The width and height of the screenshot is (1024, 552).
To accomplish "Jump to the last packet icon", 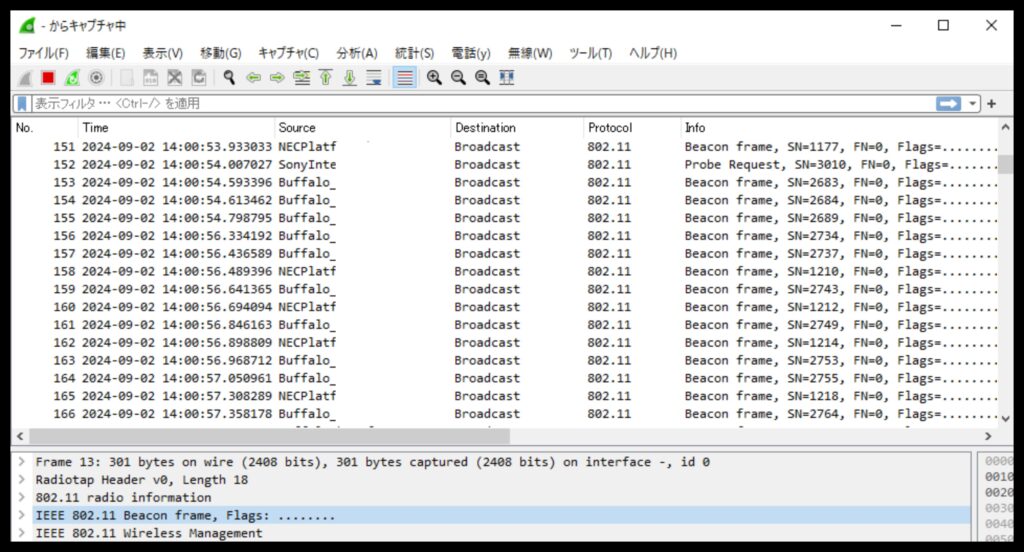I will [350, 78].
